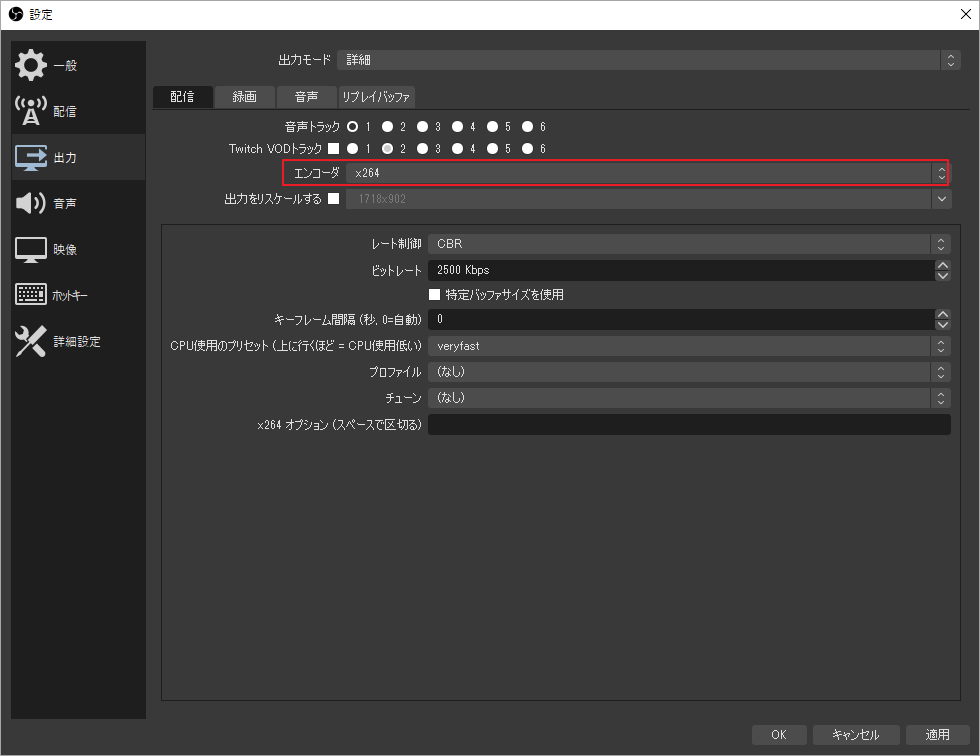Click the x264 オプション text field
Image resolution: width=980 pixels, height=756 pixels.
tap(689, 424)
